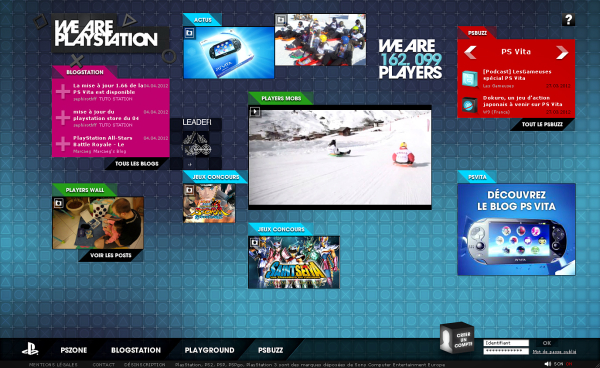
Task: Open the question mark help icon
Action: pyautogui.click(x=568, y=20)
